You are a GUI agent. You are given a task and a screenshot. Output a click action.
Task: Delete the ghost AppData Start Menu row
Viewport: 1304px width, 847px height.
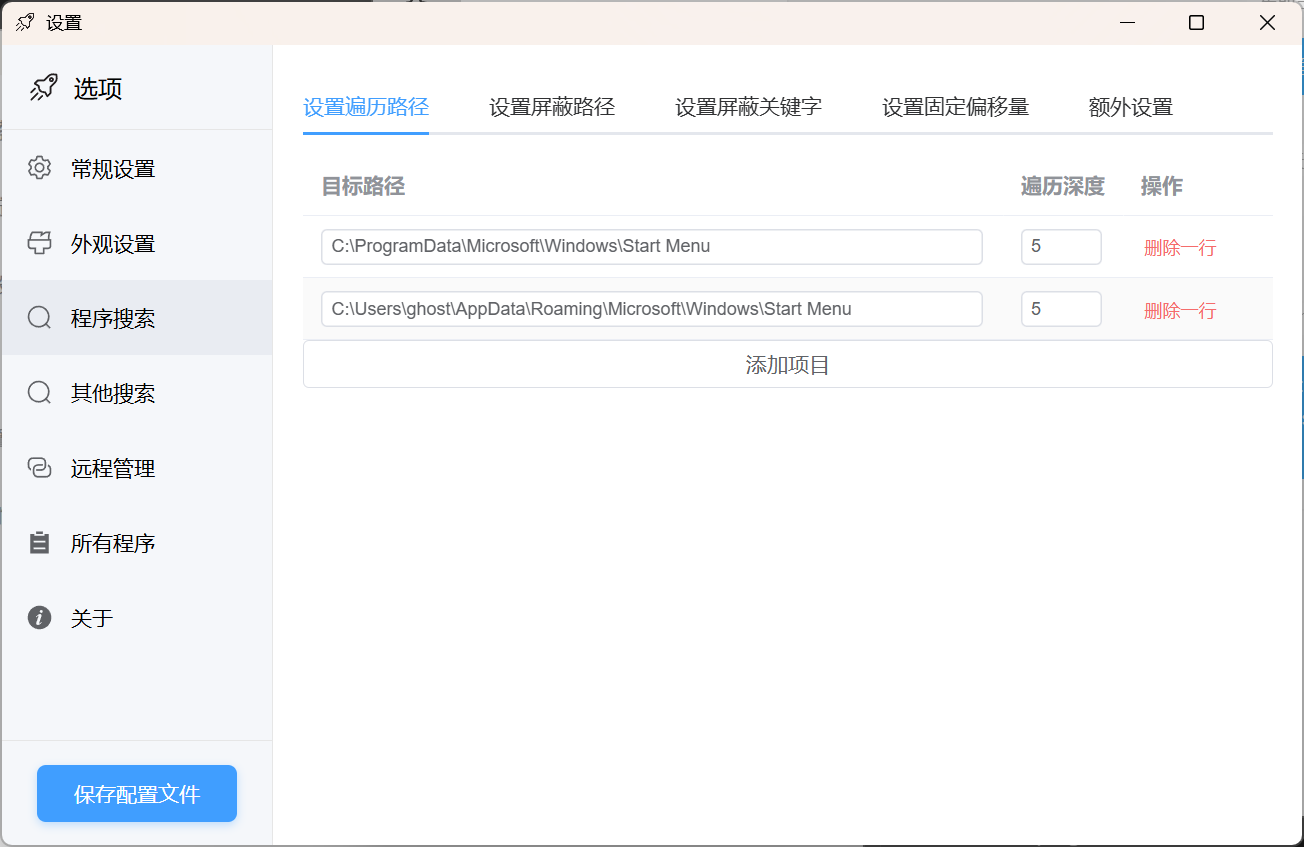[1179, 311]
